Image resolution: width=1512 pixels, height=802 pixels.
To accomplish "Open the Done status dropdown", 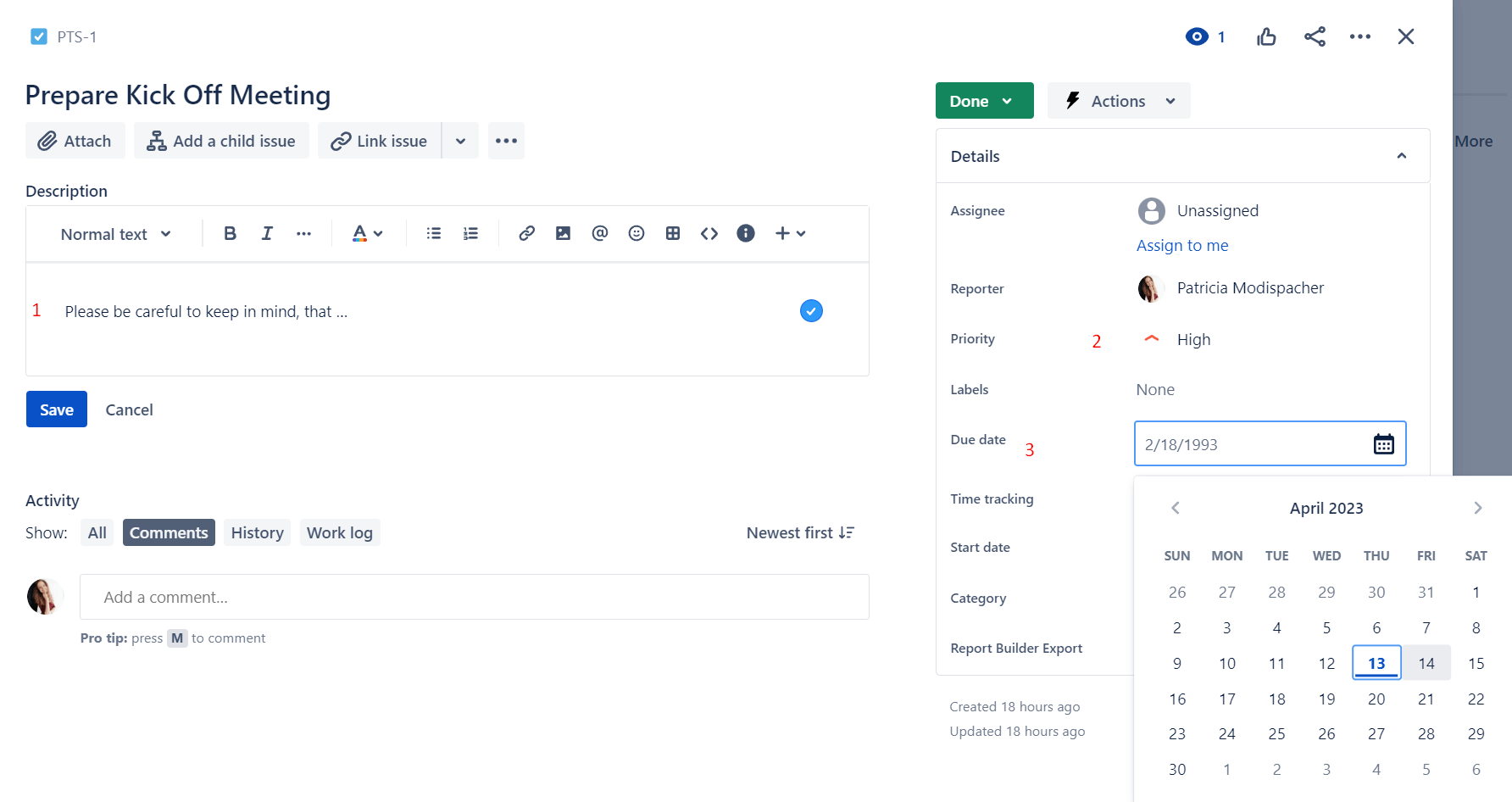I will click(984, 100).
